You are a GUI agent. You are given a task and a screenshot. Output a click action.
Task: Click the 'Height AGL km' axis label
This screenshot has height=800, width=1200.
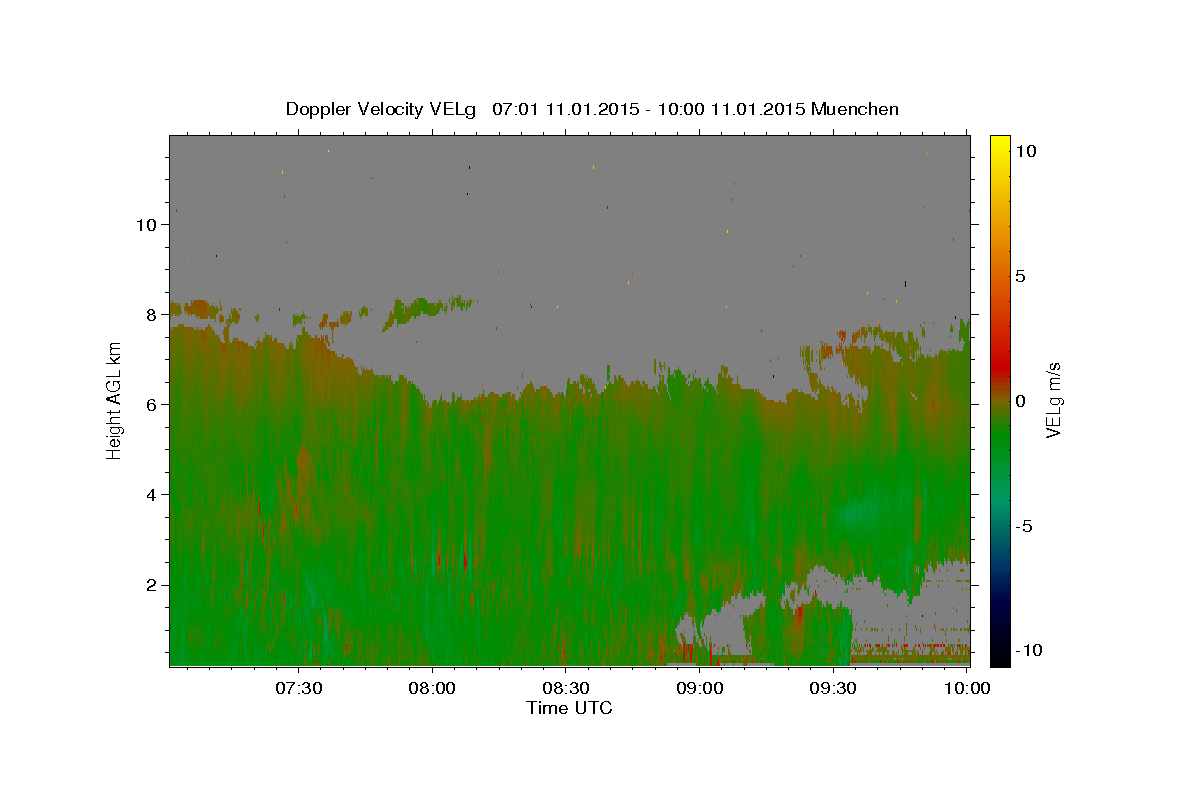pyautogui.click(x=115, y=400)
